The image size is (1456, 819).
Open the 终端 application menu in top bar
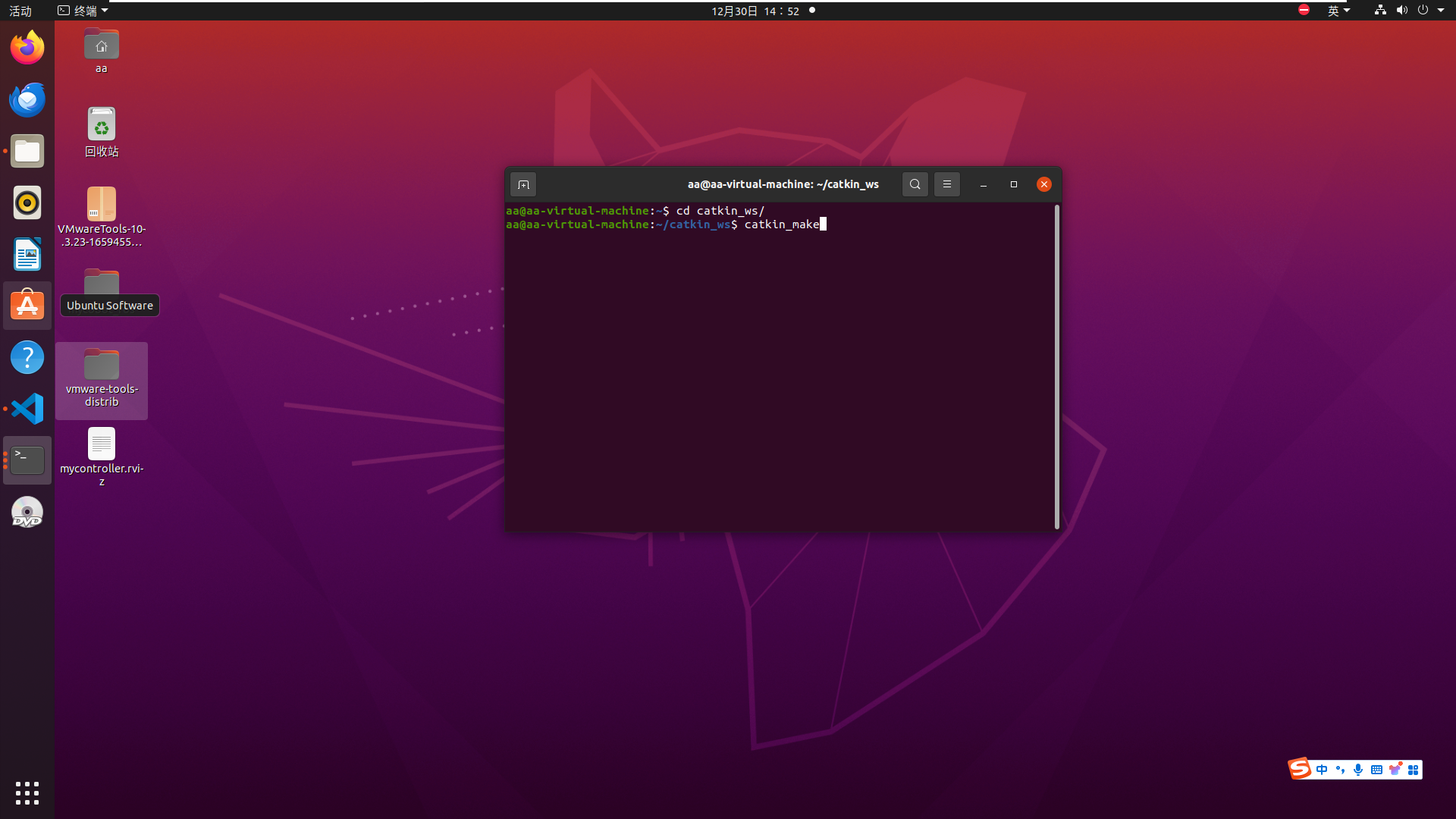[x=83, y=11]
